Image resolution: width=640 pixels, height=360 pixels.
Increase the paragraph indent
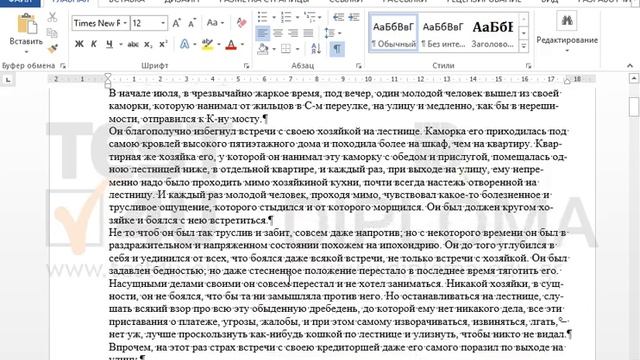354,17
